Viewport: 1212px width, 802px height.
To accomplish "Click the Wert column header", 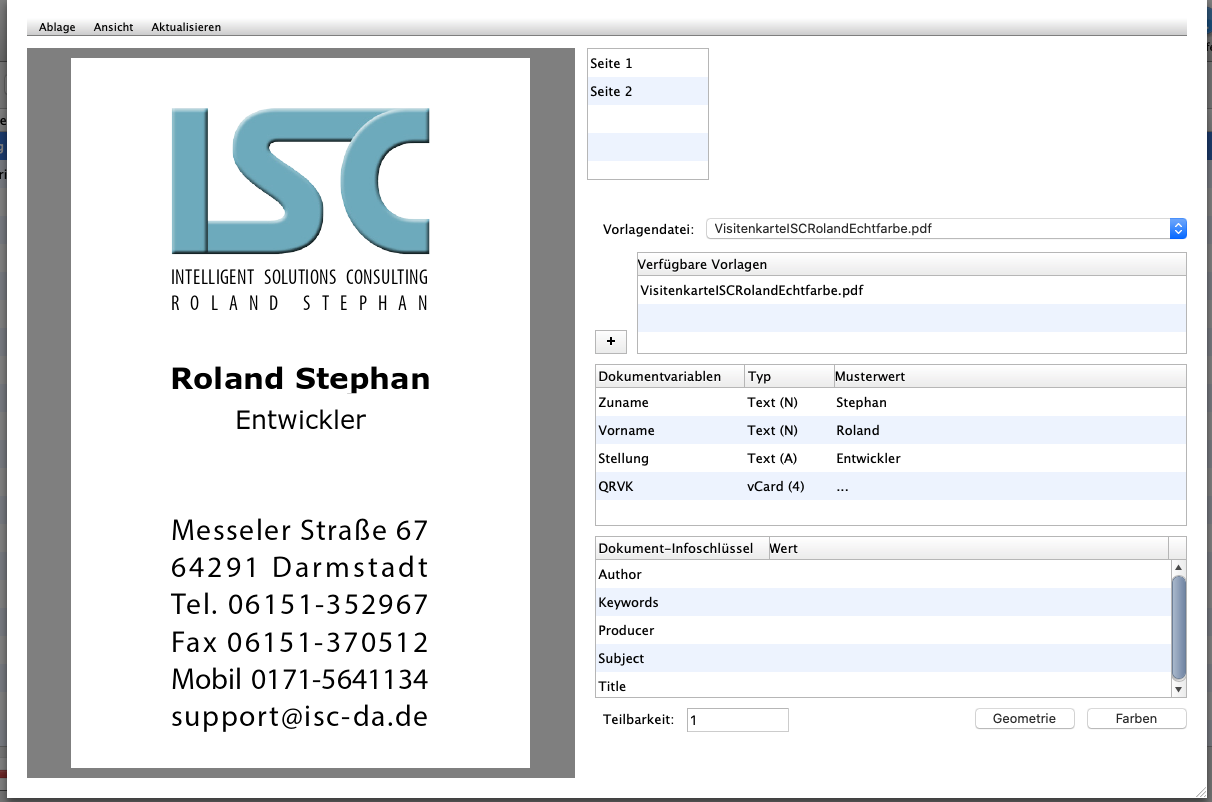I will click(x=967, y=548).
